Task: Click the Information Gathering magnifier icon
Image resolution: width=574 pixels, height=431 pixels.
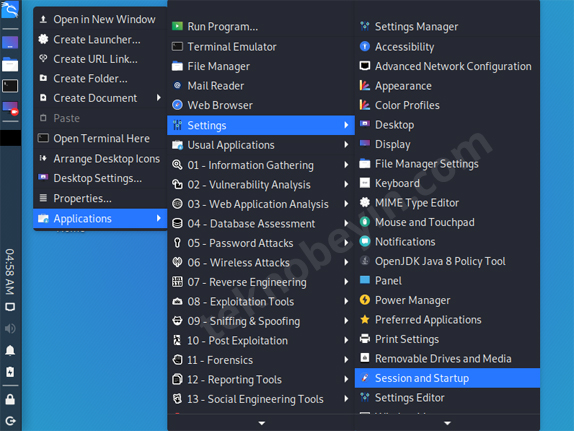Action: (x=177, y=165)
